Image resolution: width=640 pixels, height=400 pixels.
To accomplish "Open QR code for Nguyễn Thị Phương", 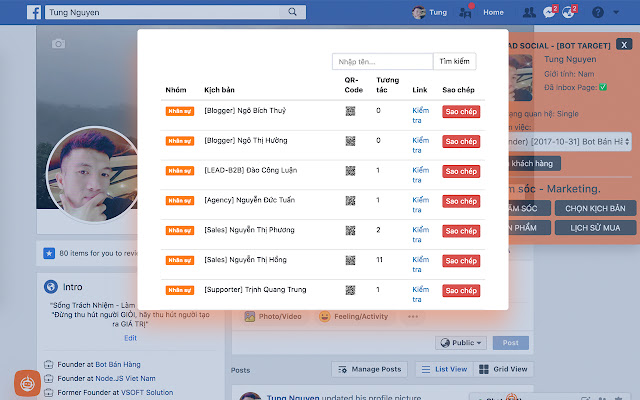I will [350, 230].
